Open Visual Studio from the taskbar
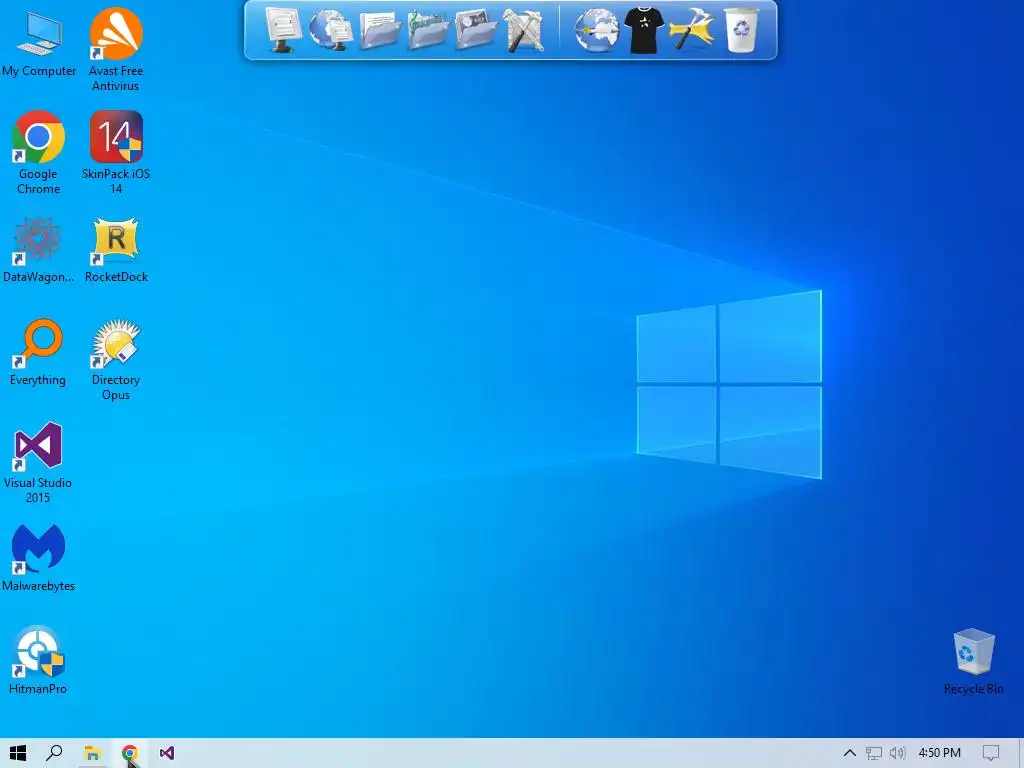This screenshot has height=768, width=1024. (167, 753)
